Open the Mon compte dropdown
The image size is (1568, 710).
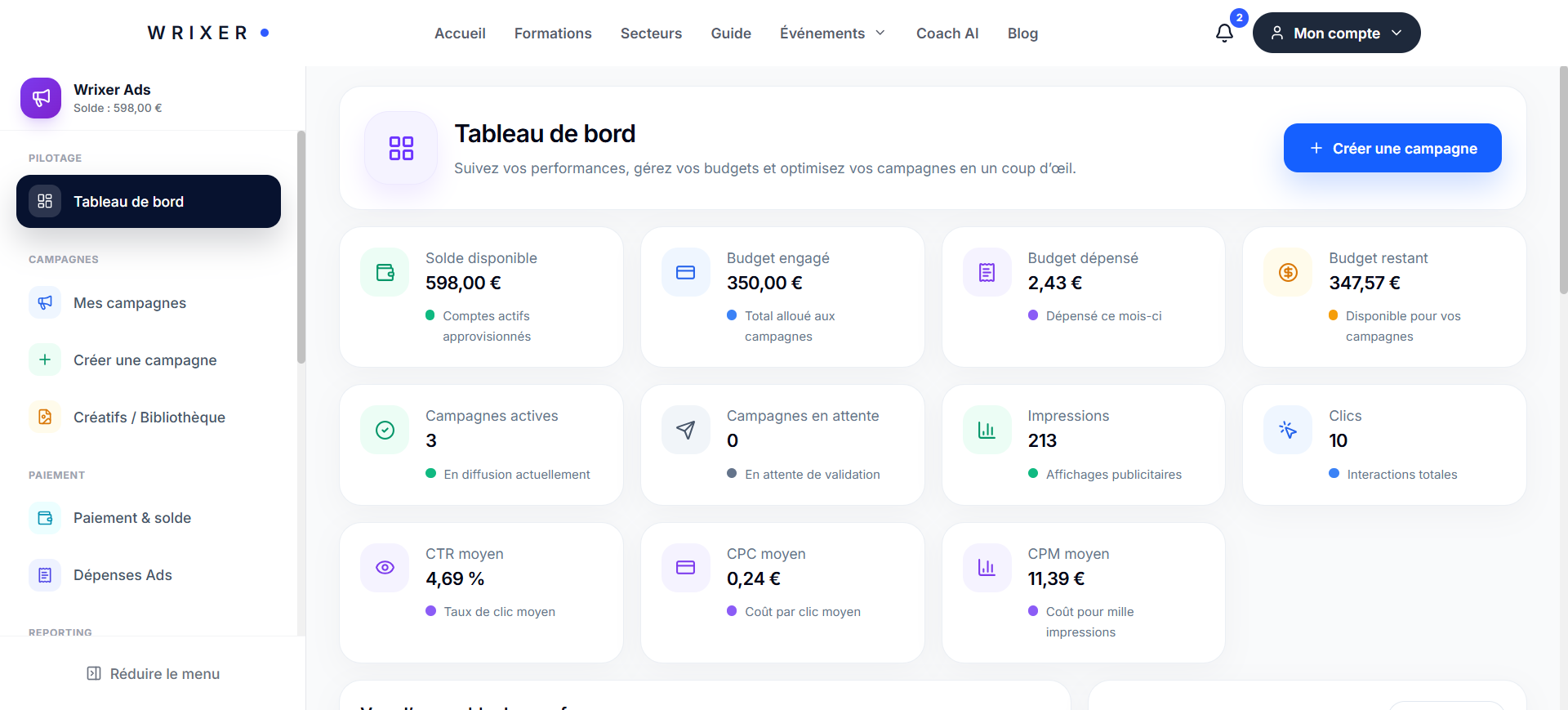click(1336, 33)
